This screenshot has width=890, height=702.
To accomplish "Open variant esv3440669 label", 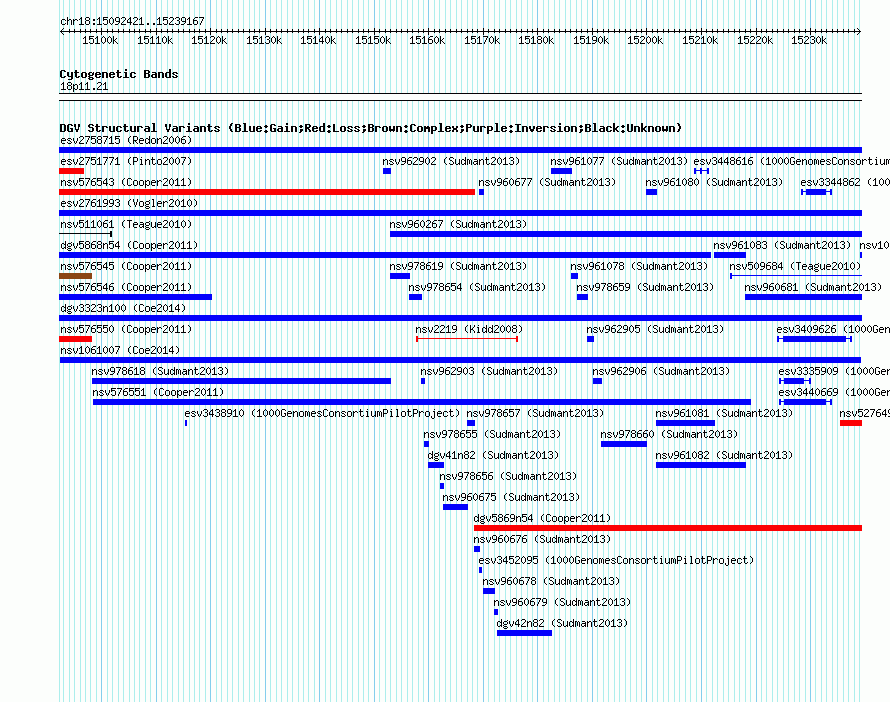I will 834,392.
